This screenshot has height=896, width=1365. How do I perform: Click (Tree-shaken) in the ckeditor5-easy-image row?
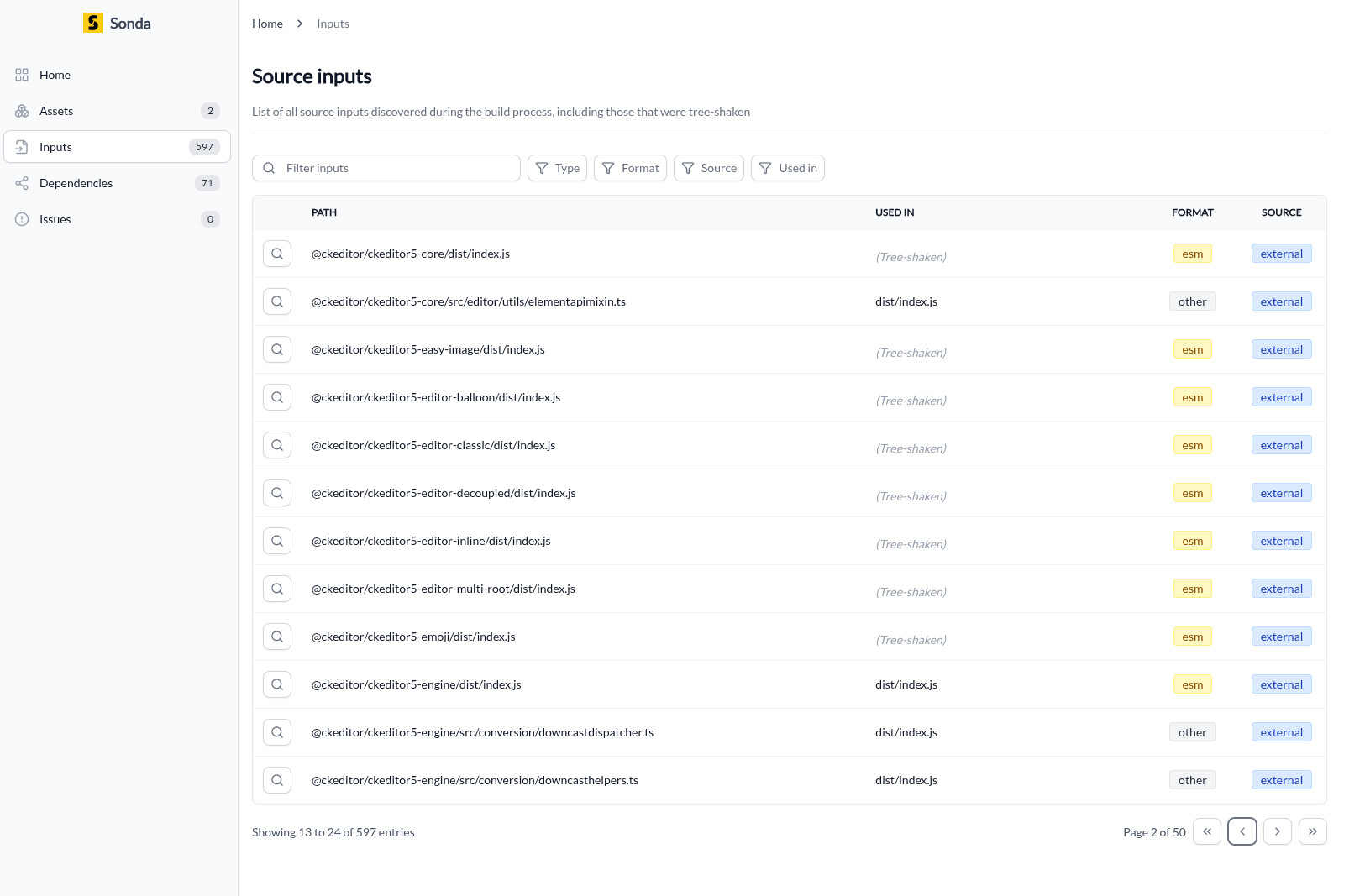click(x=911, y=353)
